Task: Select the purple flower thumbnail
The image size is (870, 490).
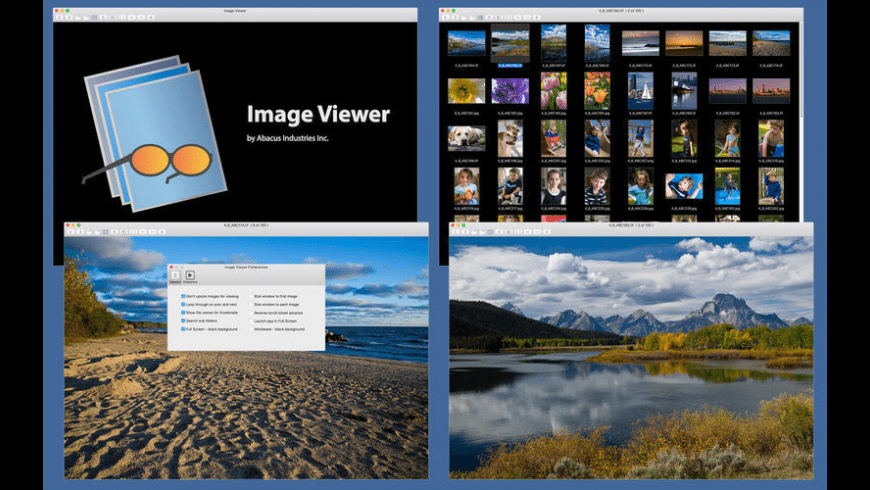Action: [510, 90]
